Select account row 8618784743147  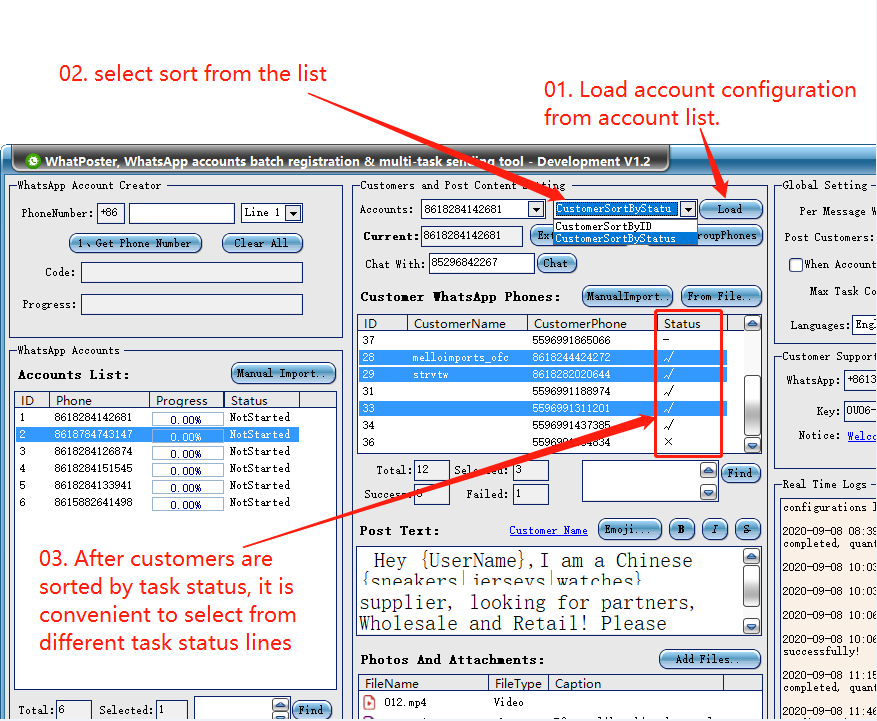157,434
